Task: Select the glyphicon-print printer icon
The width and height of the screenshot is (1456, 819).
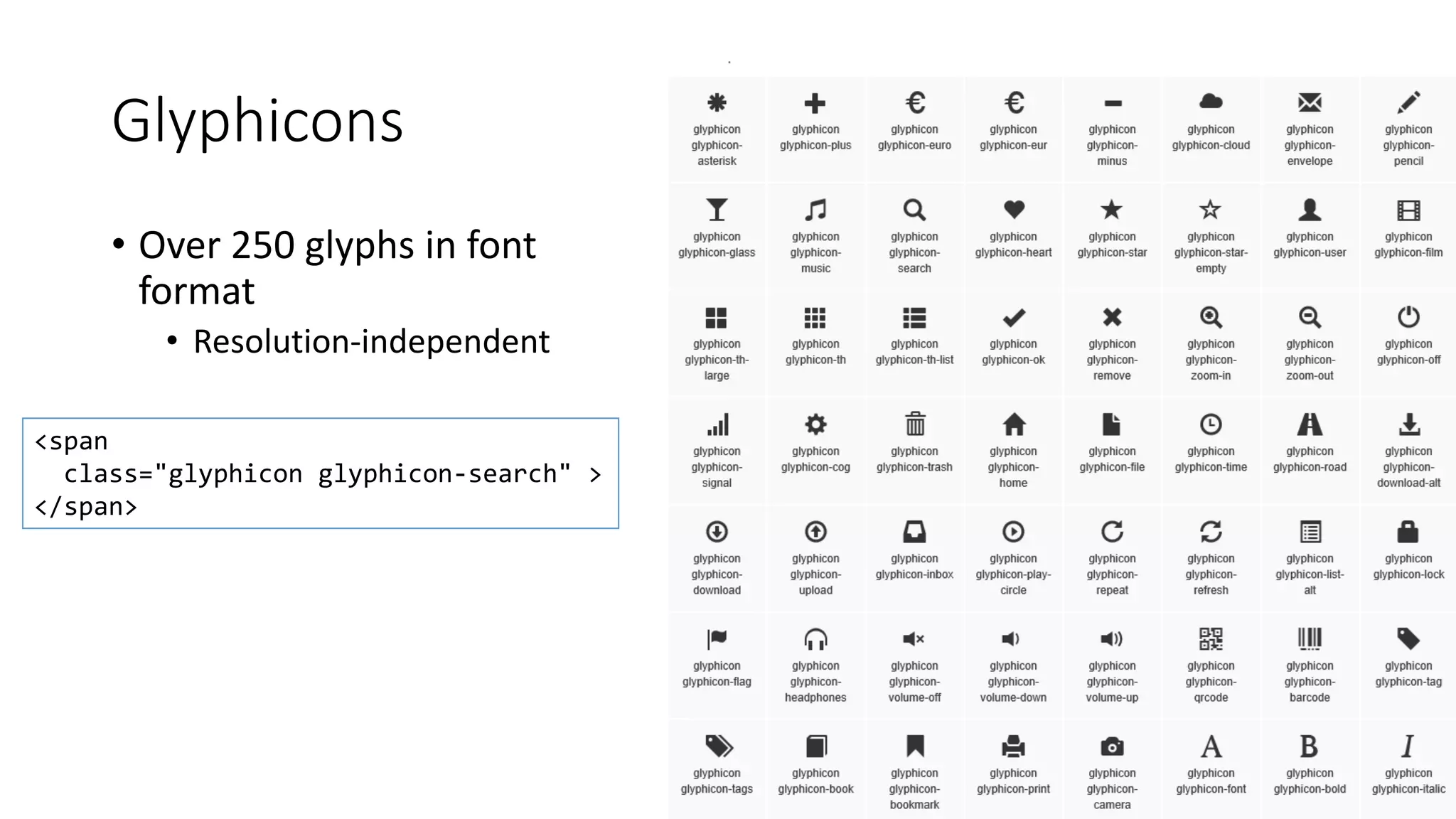Action: coord(1013,746)
